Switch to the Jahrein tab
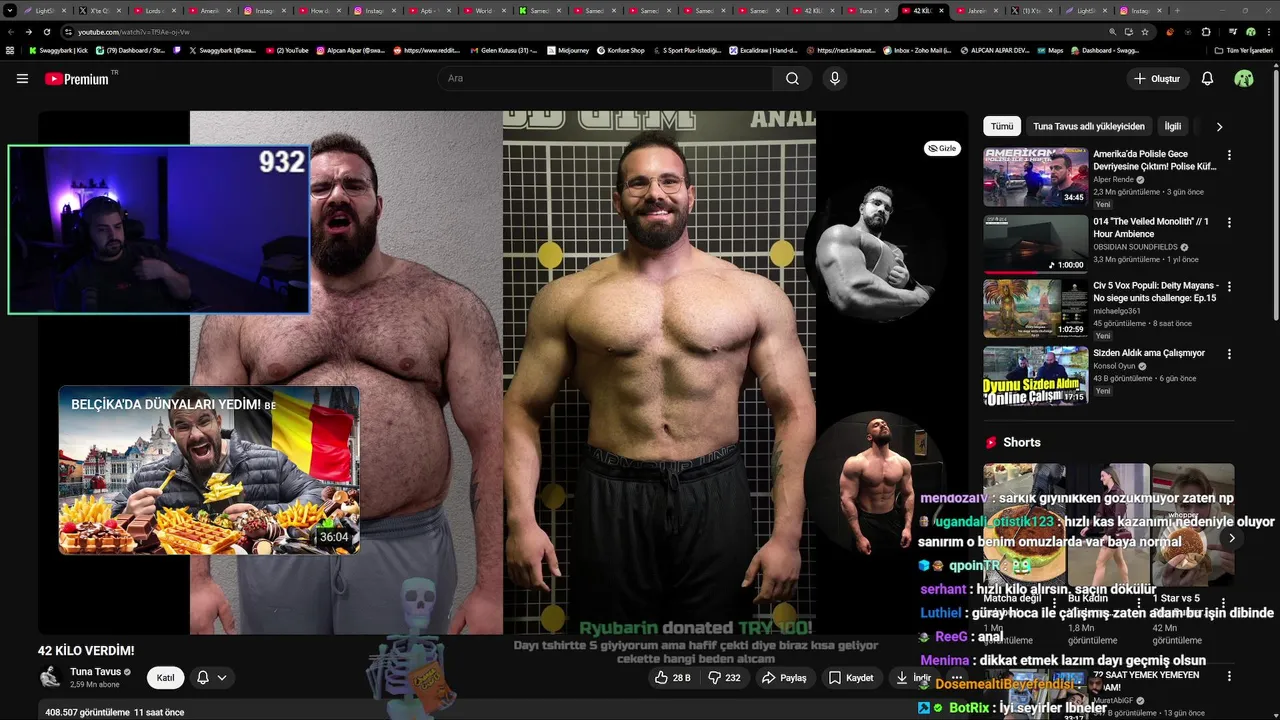The height and width of the screenshot is (720, 1280). pyautogui.click(x=976, y=10)
